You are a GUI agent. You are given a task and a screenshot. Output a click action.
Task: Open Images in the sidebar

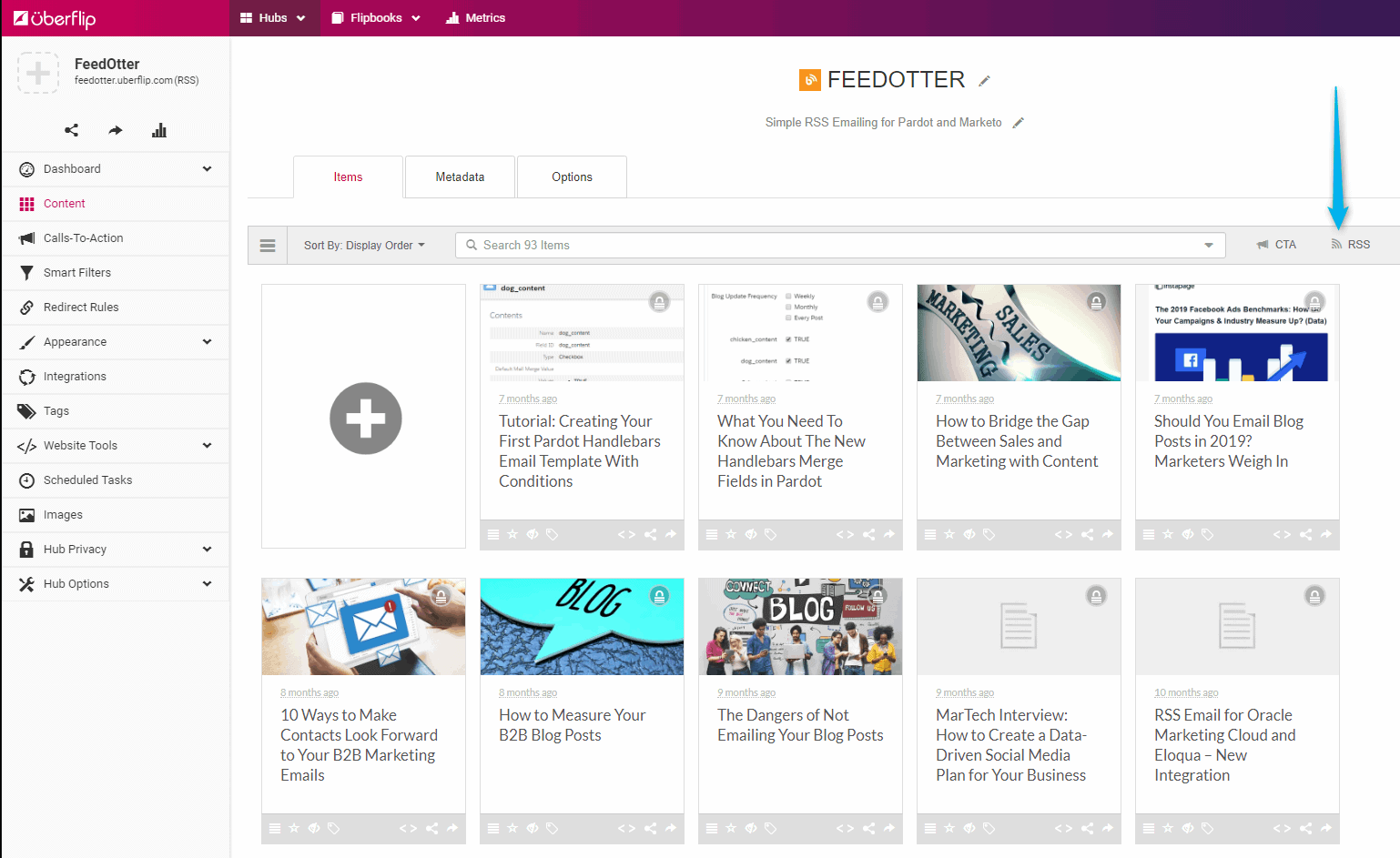(116, 515)
